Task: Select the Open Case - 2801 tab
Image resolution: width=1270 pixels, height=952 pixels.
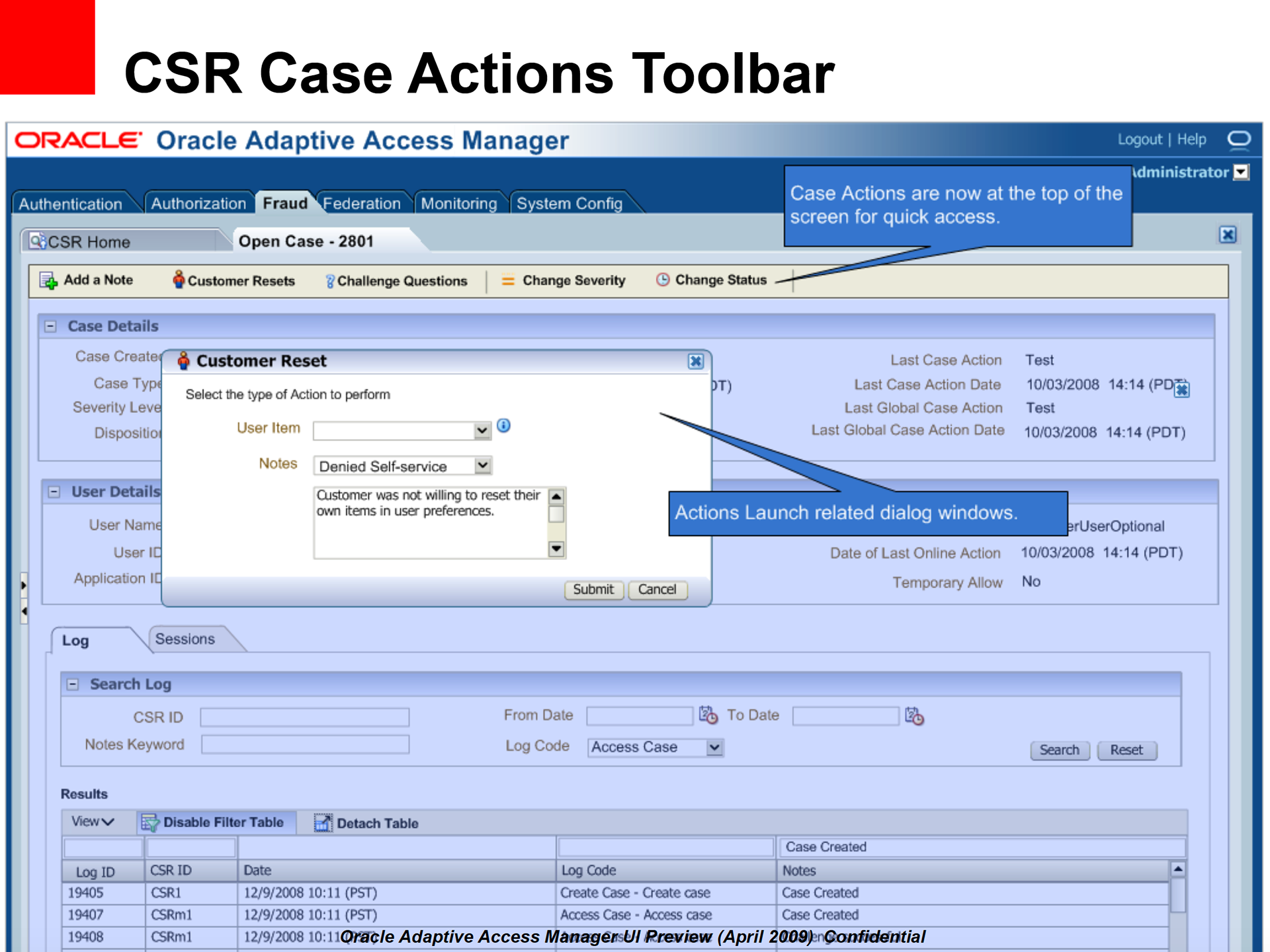Action: point(306,241)
